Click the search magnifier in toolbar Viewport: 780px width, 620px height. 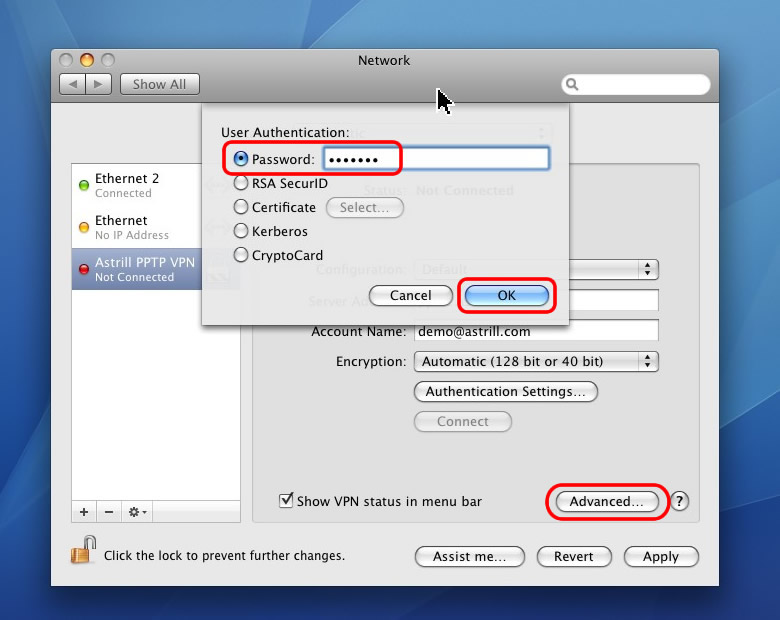[x=573, y=86]
